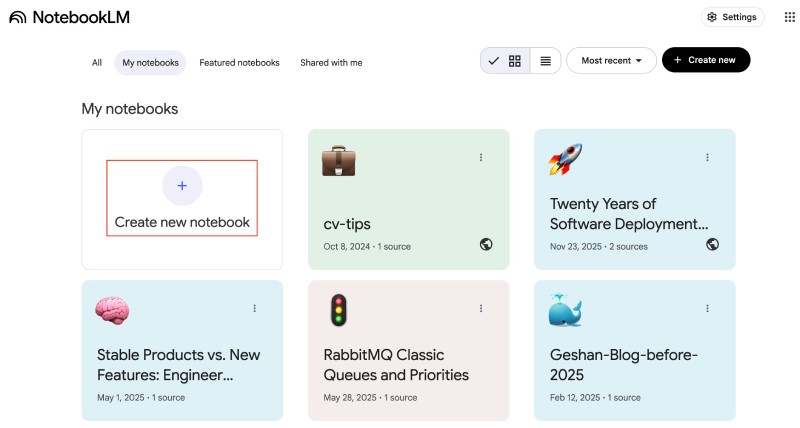Click the NotebookLM logo icon

(17, 17)
